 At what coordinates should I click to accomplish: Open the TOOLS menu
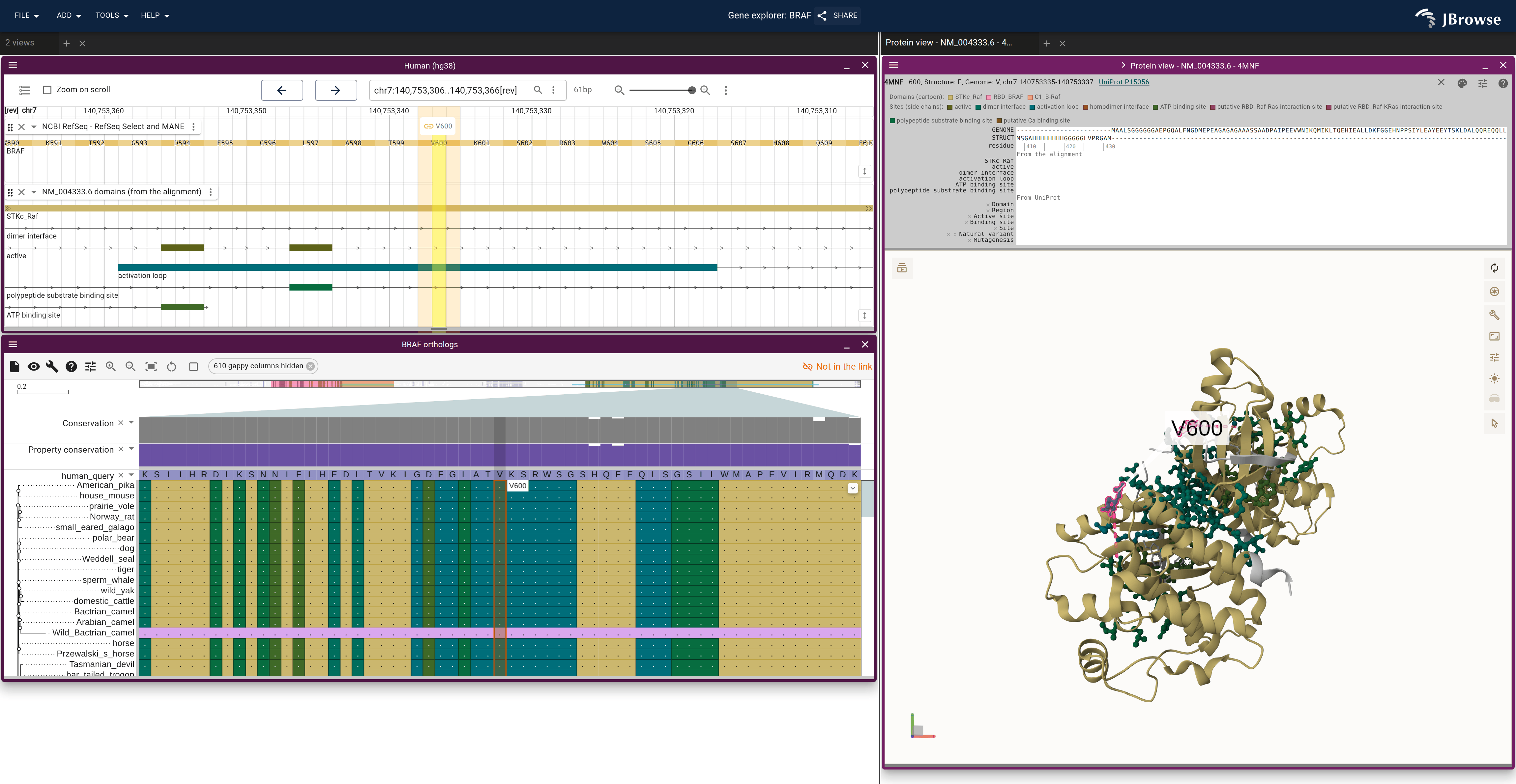[112, 15]
